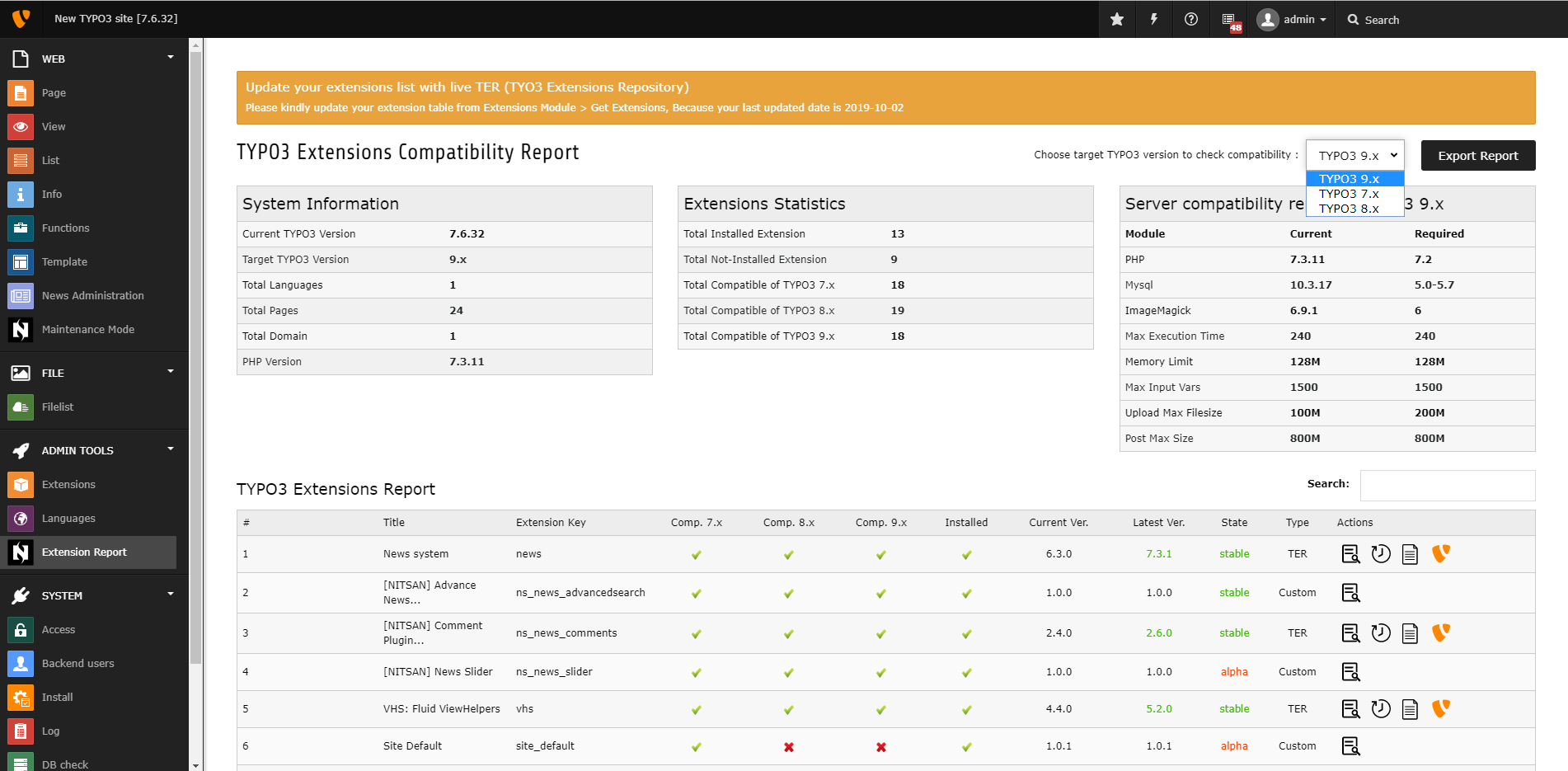Select TYPO3 7.x option in dropdown
This screenshot has width=1568, height=771.
(x=1355, y=194)
